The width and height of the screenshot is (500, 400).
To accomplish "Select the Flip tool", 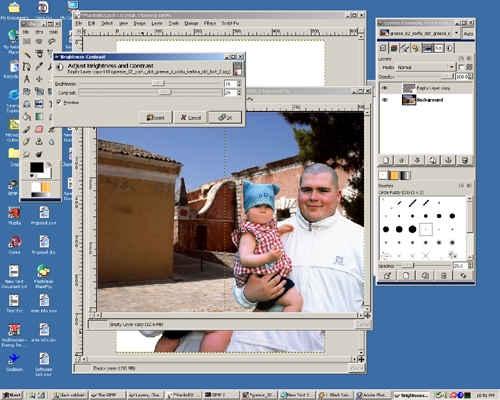I will click(39, 104).
